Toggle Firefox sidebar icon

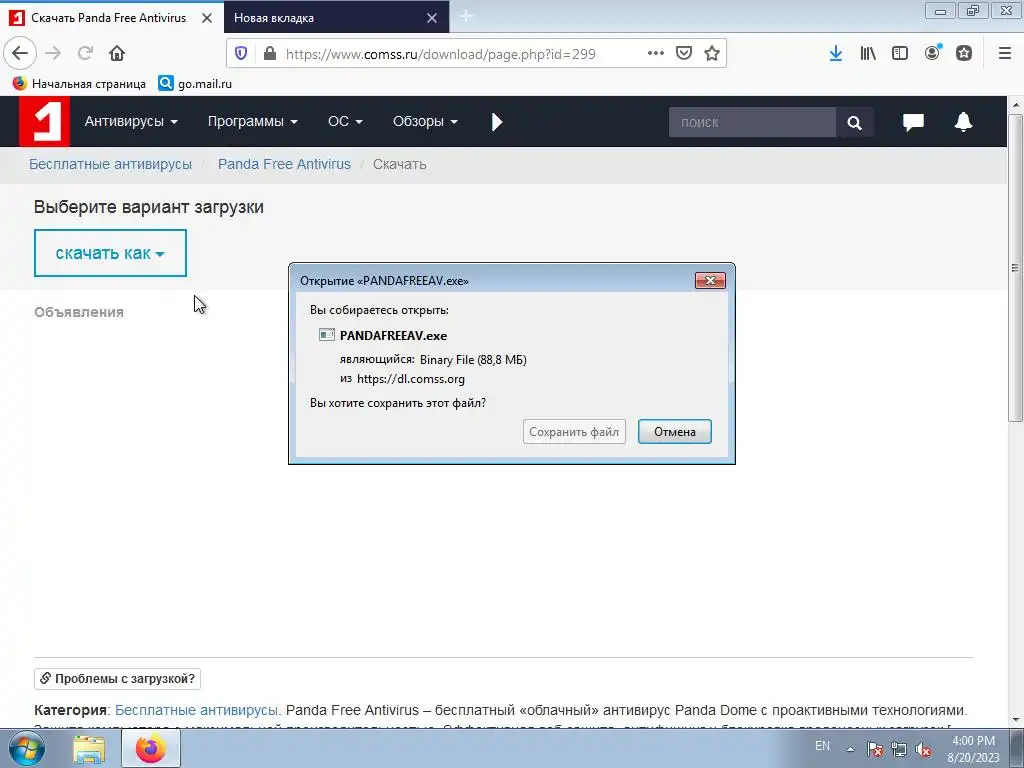click(900, 54)
